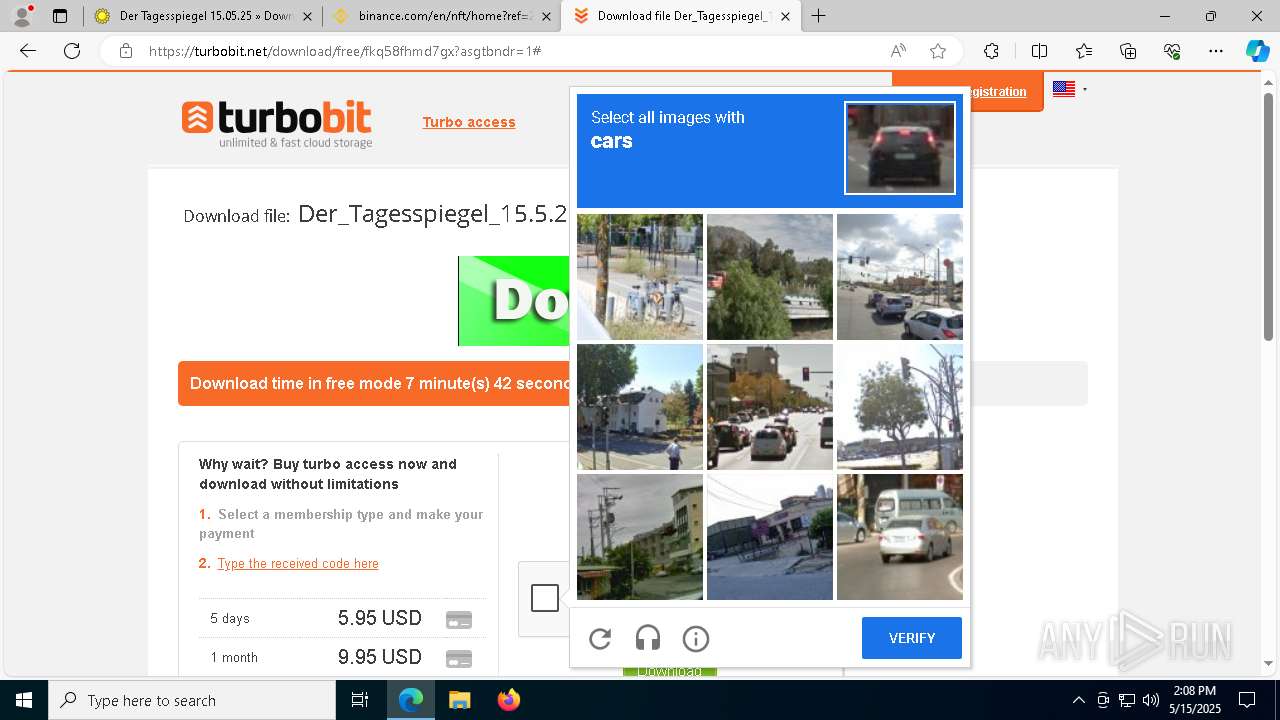The image size is (1280, 720).
Task: Show hidden system tray icons
Action: [x=1078, y=700]
